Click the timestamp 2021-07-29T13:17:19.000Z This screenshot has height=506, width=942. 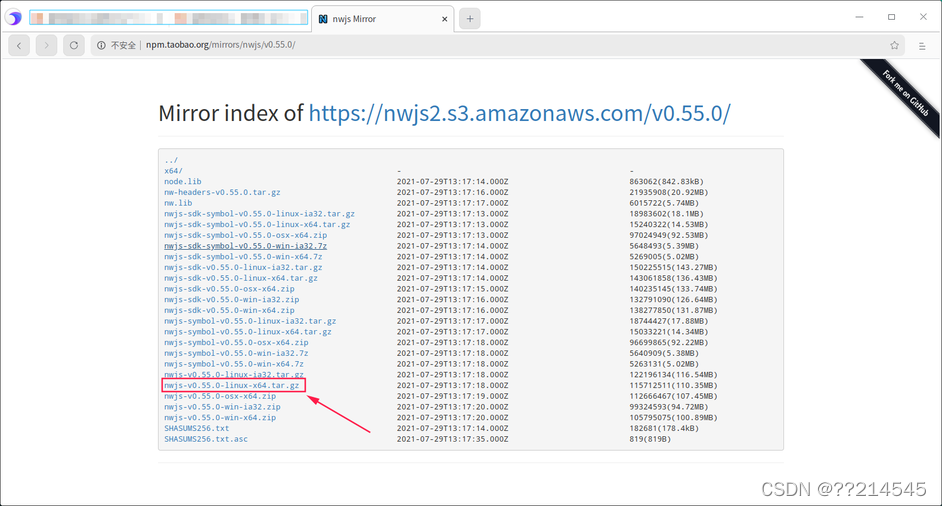(x=452, y=397)
